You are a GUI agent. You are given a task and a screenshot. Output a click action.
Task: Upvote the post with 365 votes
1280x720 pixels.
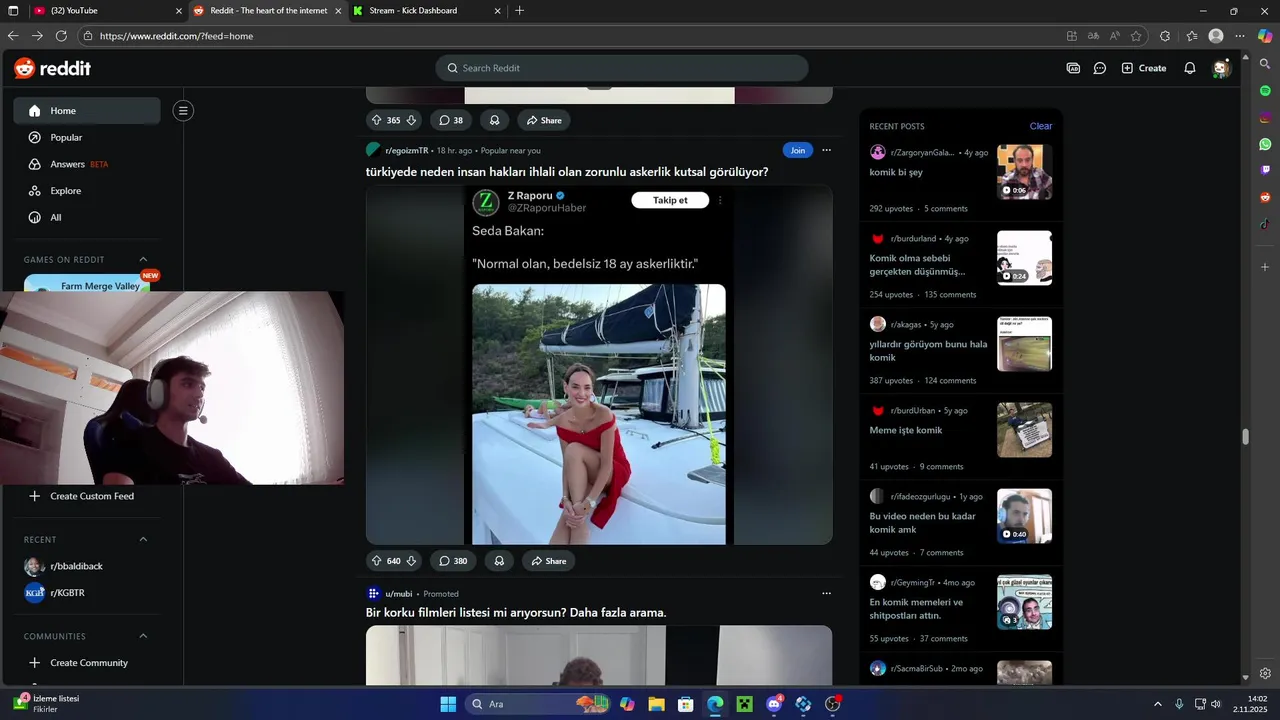click(x=377, y=120)
